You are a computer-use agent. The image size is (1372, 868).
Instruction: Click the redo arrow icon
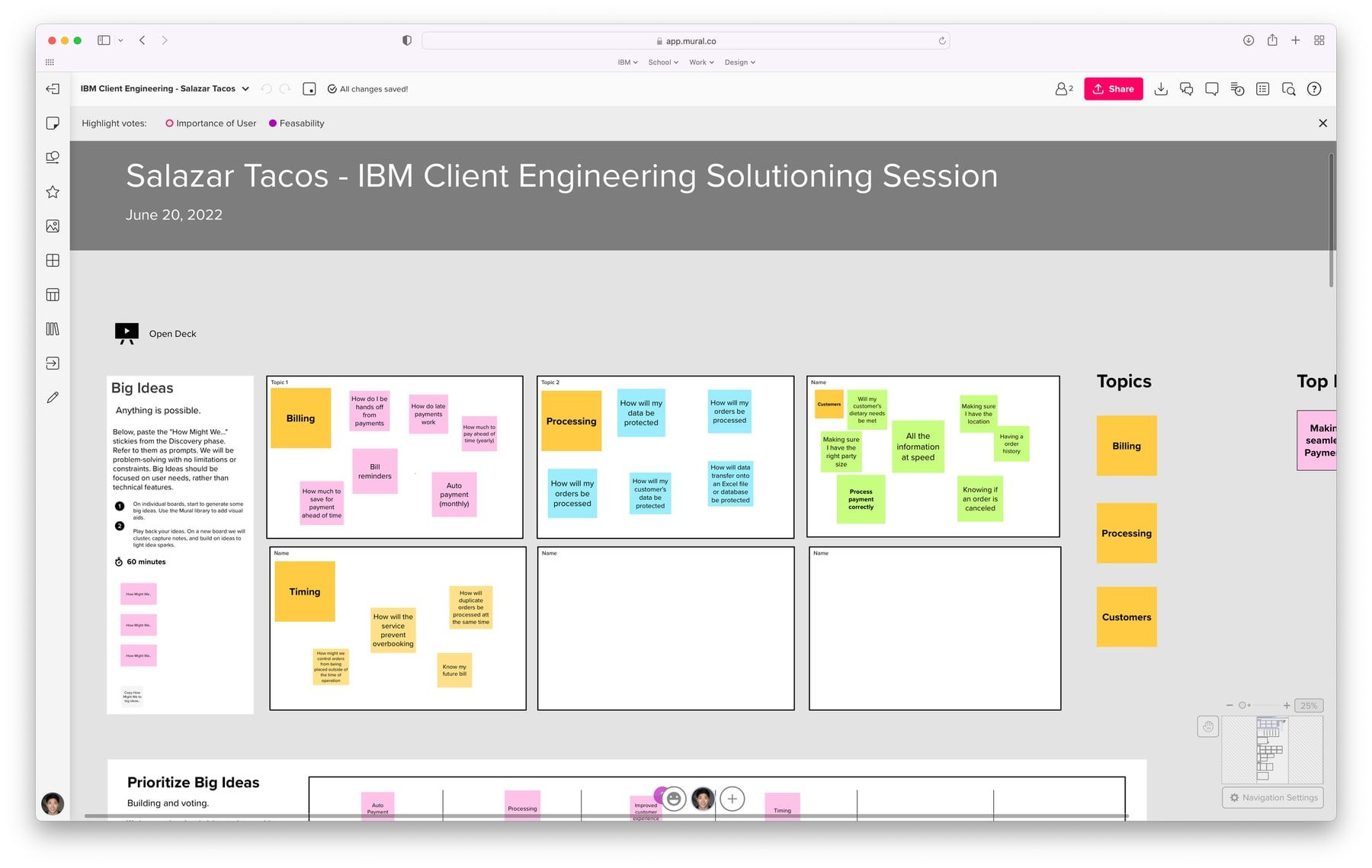pyautogui.click(x=285, y=89)
